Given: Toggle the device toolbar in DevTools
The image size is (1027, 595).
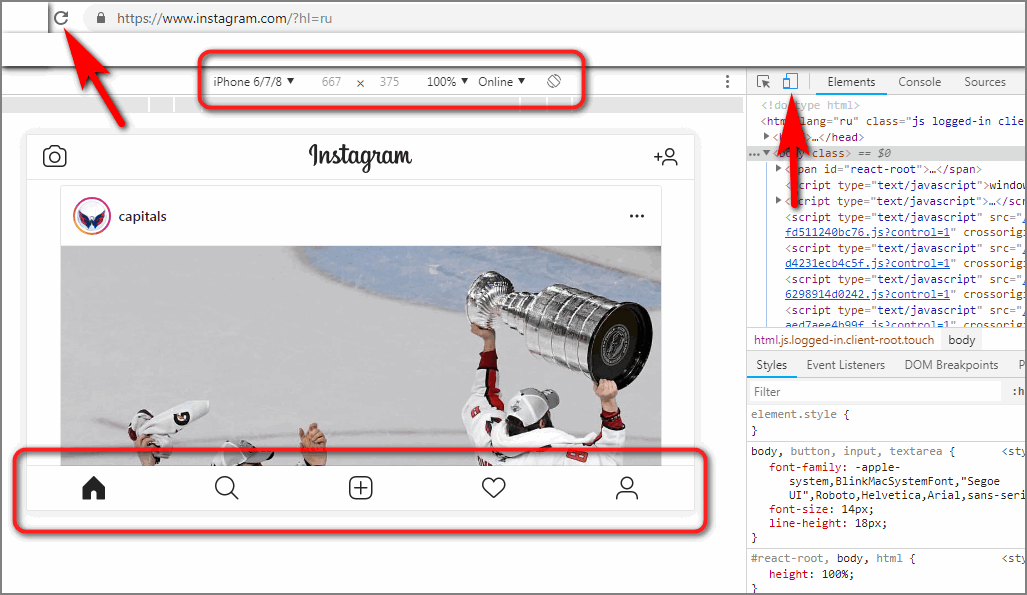Looking at the screenshot, I should [x=791, y=81].
